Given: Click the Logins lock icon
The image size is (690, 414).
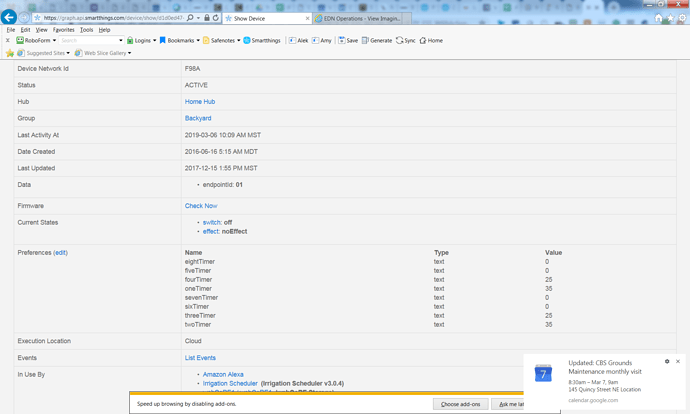Looking at the screenshot, I should tap(130, 40).
